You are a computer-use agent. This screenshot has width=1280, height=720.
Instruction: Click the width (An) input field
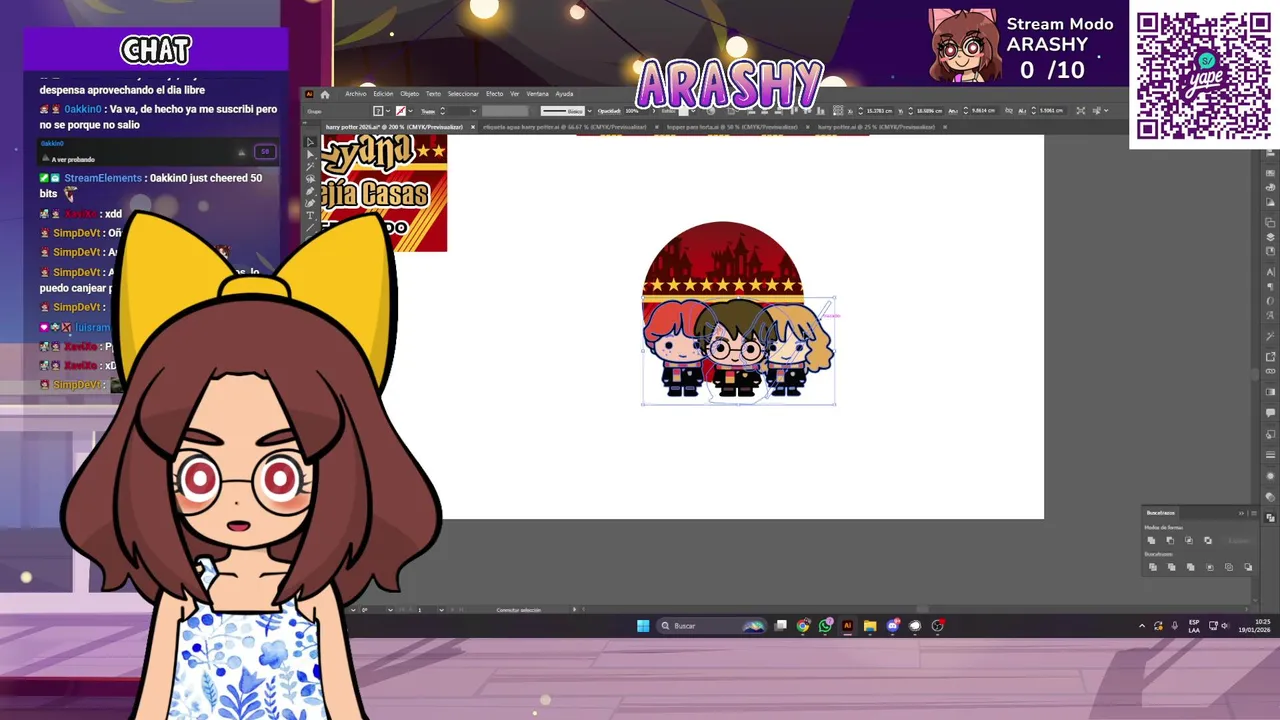tap(983, 110)
